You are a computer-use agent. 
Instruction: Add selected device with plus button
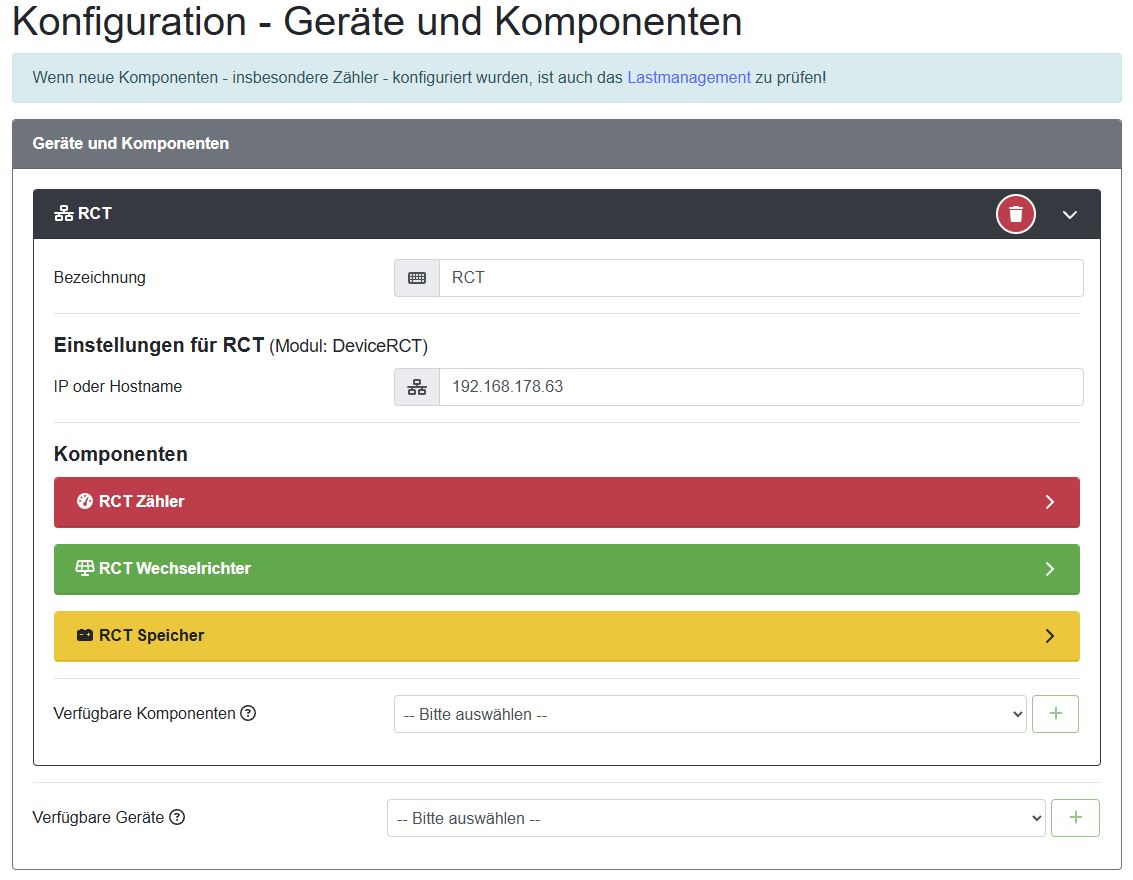point(1075,818)
